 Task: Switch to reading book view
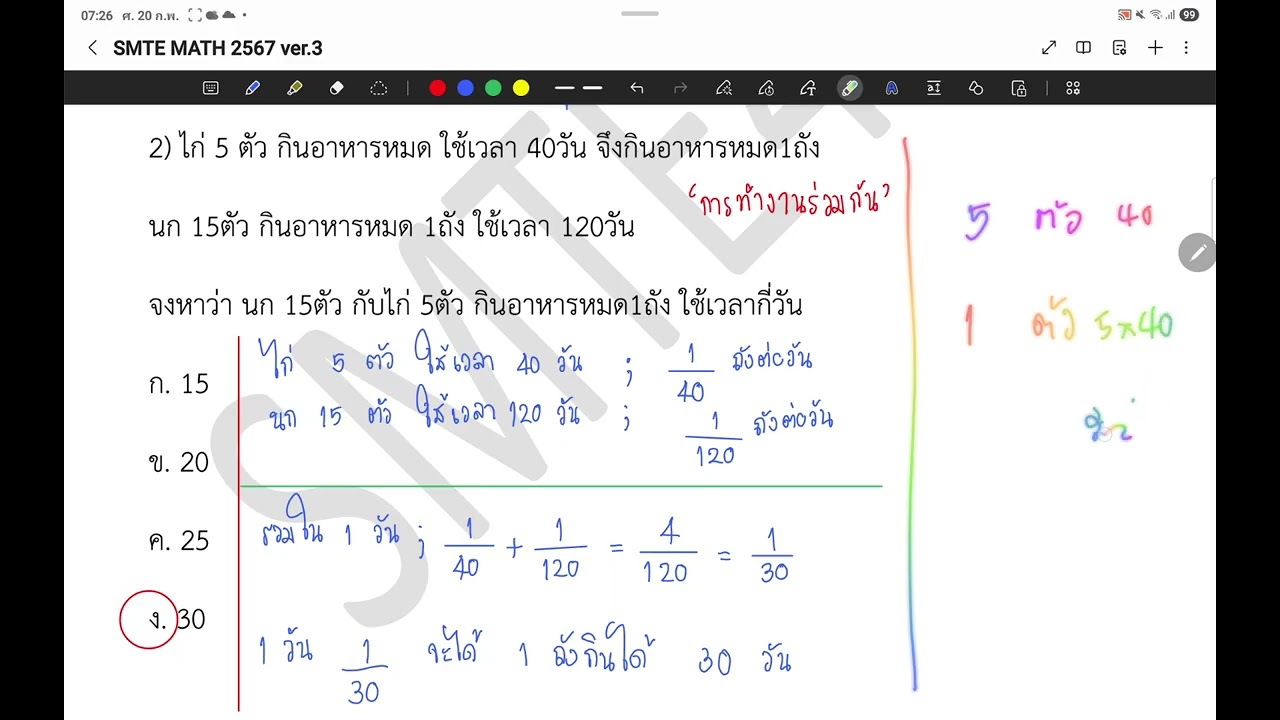pyautogui.click(x=1083, y=48)
